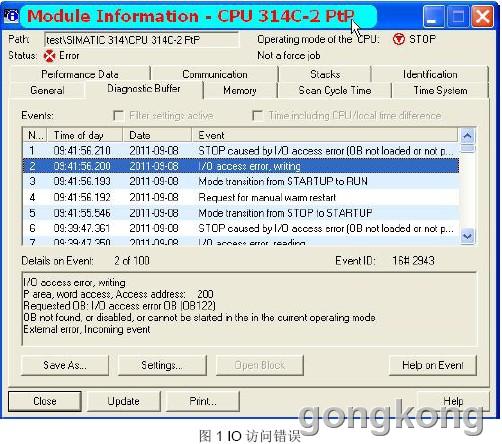Select event 6 at 09:39:47.361
Viewport: 502px width, 444px height.
point(241,228)
